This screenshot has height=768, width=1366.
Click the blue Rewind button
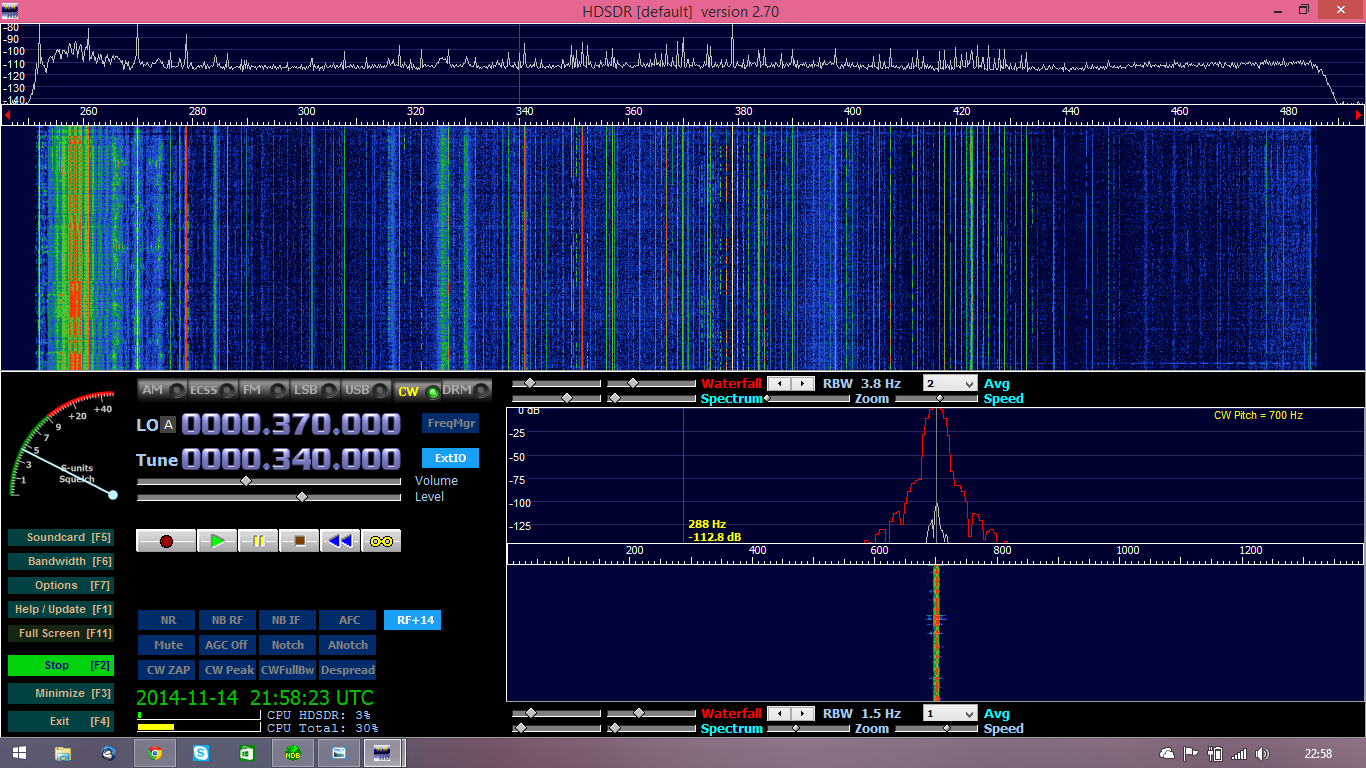(x=340, y=541)
